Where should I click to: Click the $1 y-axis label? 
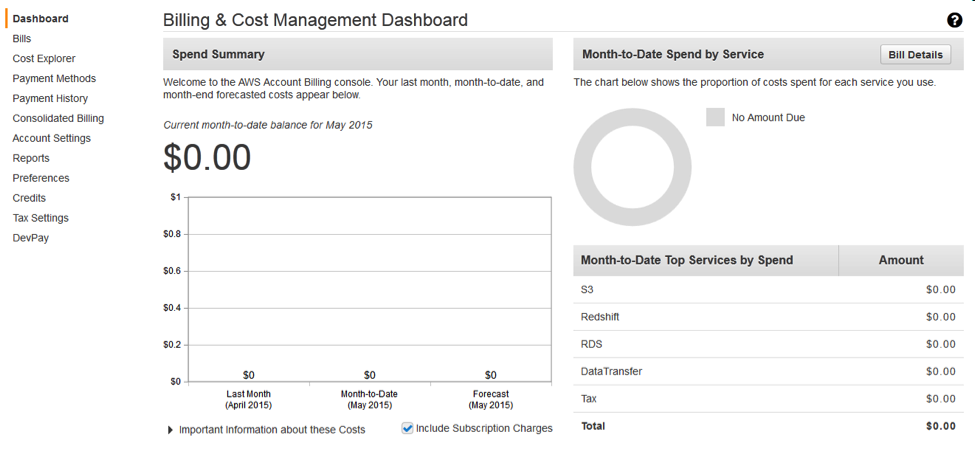pyautogui.click(x=175, y=197)
